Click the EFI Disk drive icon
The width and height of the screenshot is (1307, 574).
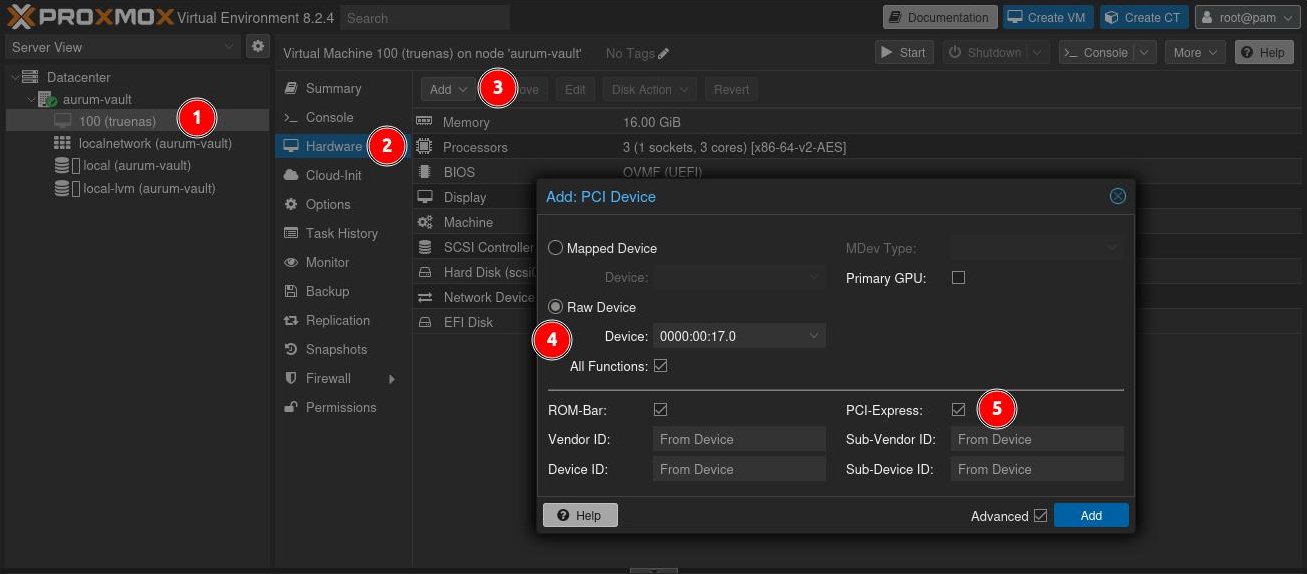pos(425,322)
